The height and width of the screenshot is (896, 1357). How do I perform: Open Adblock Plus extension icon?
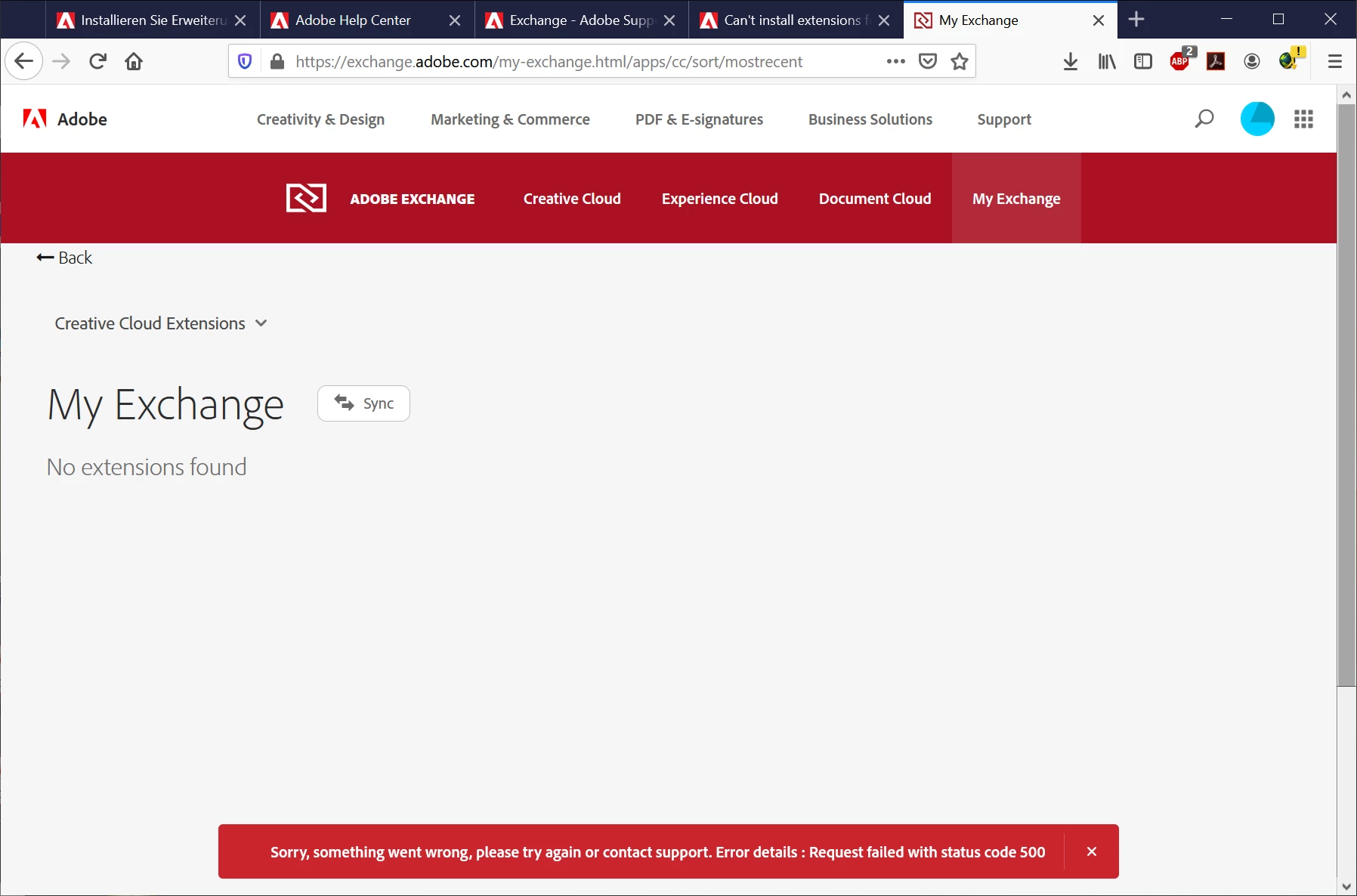point(1181,60)
